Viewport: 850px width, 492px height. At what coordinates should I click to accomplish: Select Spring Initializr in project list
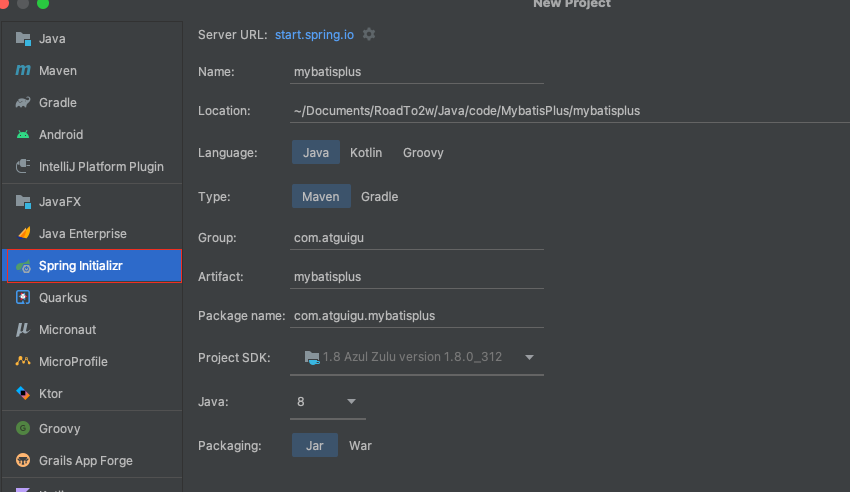coord(92,266)
